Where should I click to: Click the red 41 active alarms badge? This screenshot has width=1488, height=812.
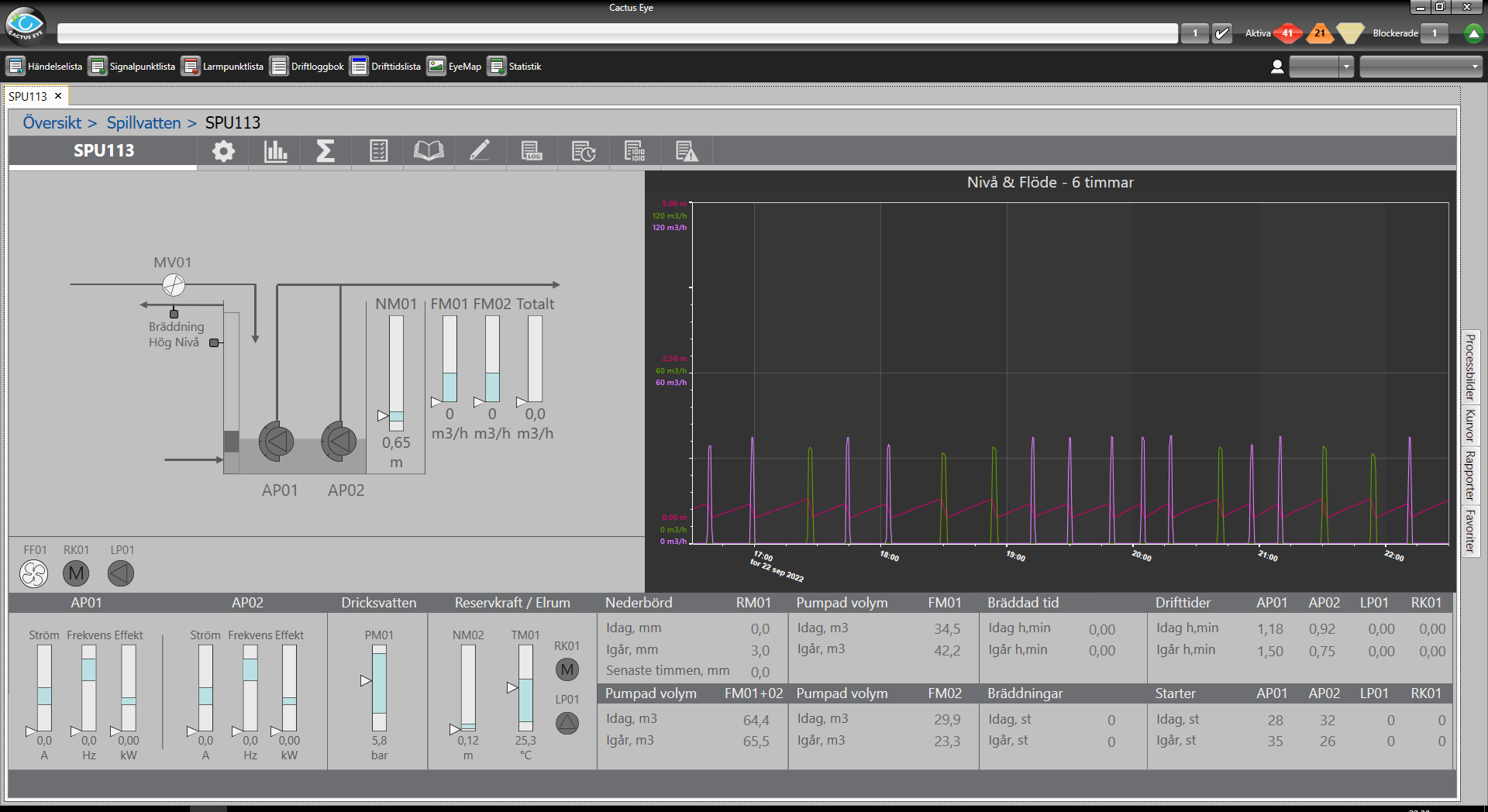1287,33
